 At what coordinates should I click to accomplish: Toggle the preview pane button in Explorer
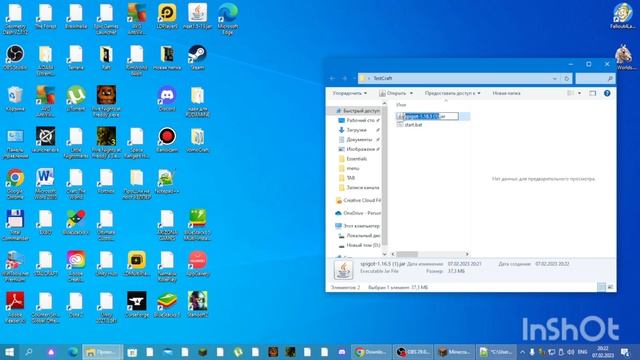[592, 93]
